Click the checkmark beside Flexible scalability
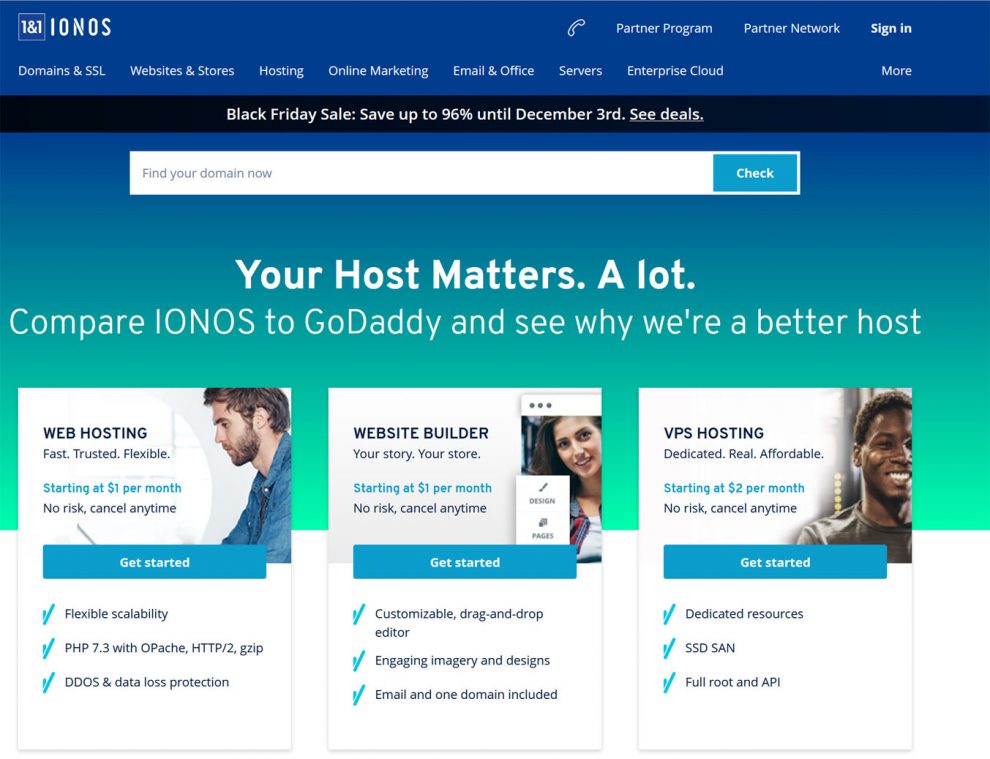This screenshot has width=990, height=759. pyautogui.click(x=49, y=614)
